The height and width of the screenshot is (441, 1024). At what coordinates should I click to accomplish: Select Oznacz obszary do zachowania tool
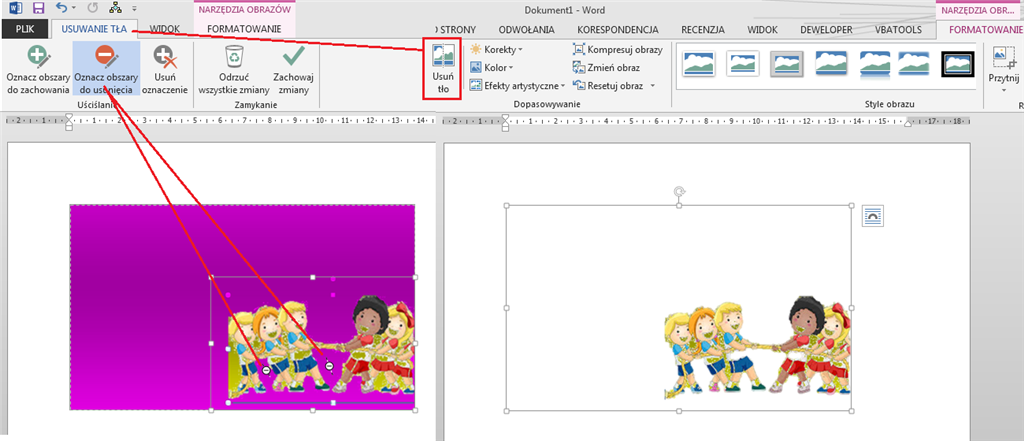tap(38, 70)
